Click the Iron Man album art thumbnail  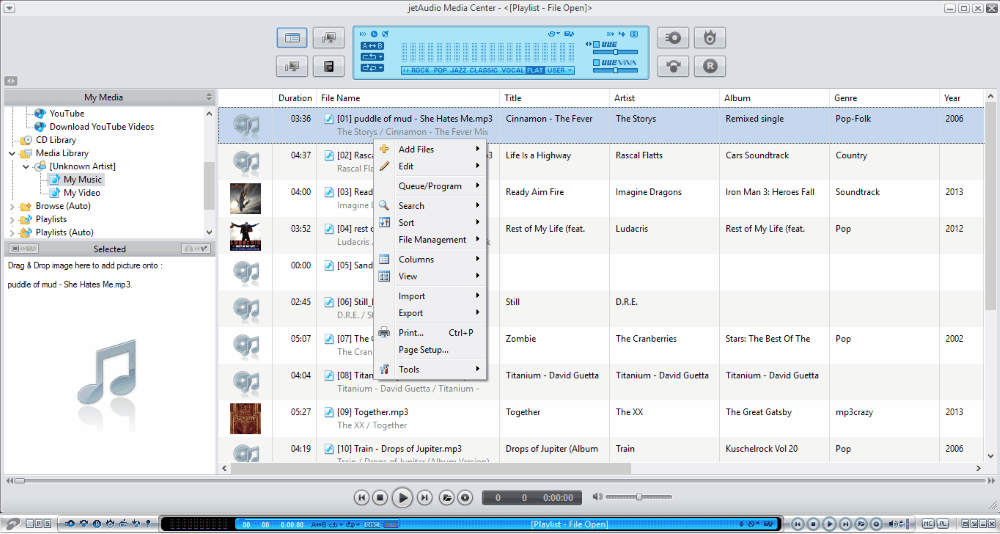tap(246, 198)
